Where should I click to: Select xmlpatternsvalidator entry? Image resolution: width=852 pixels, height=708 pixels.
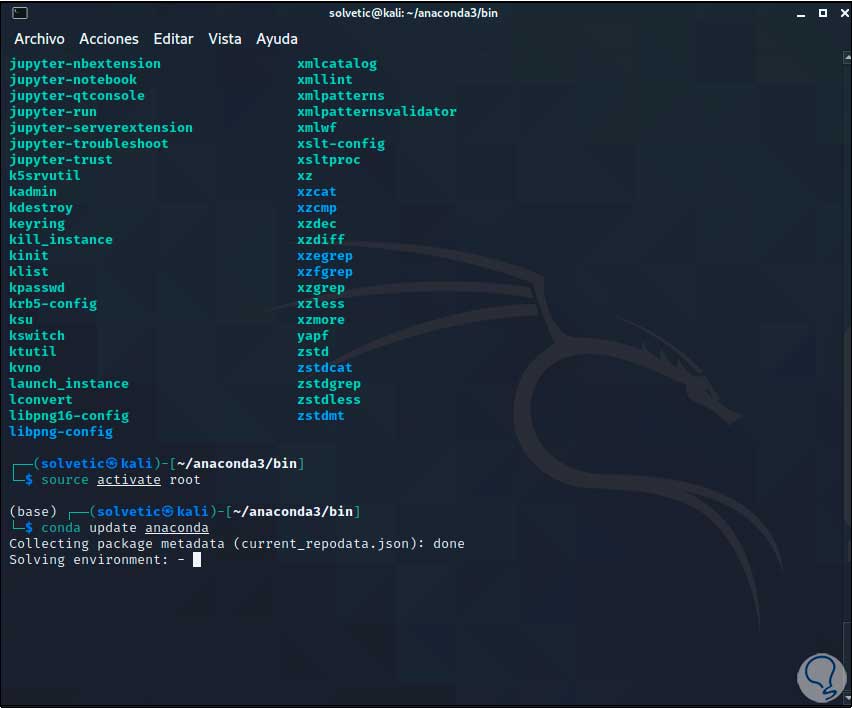point(377,112)
